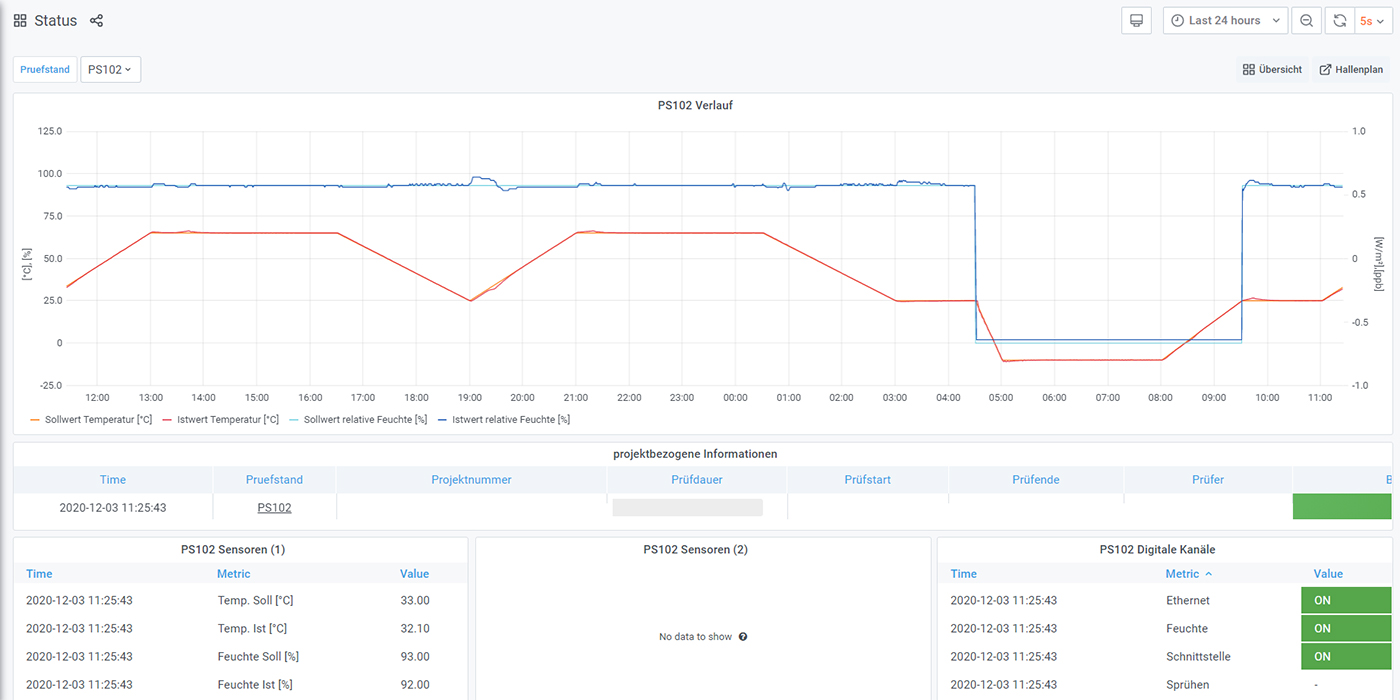Refresh the dashboard now
The height and width of the screenshot is (700, 1400).
pyautogui.click(x=1339, y=21)
